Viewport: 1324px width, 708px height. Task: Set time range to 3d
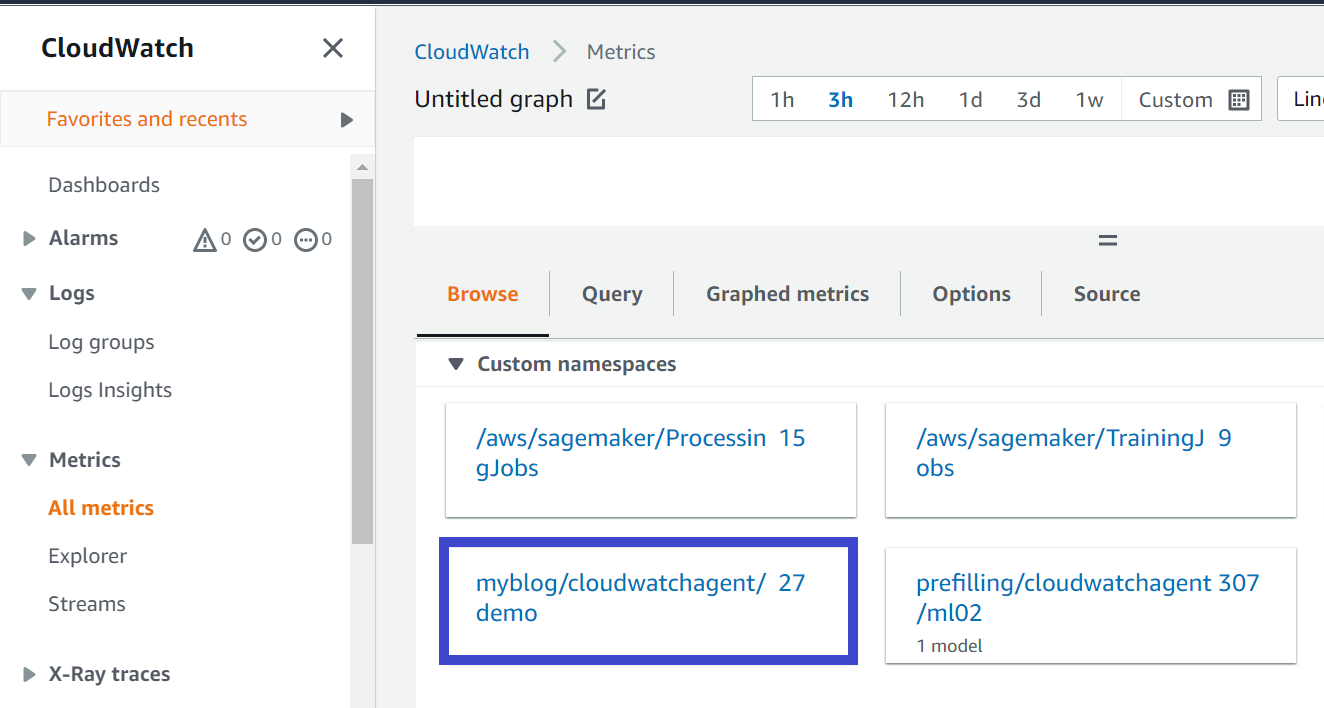tap(1029, 100)
